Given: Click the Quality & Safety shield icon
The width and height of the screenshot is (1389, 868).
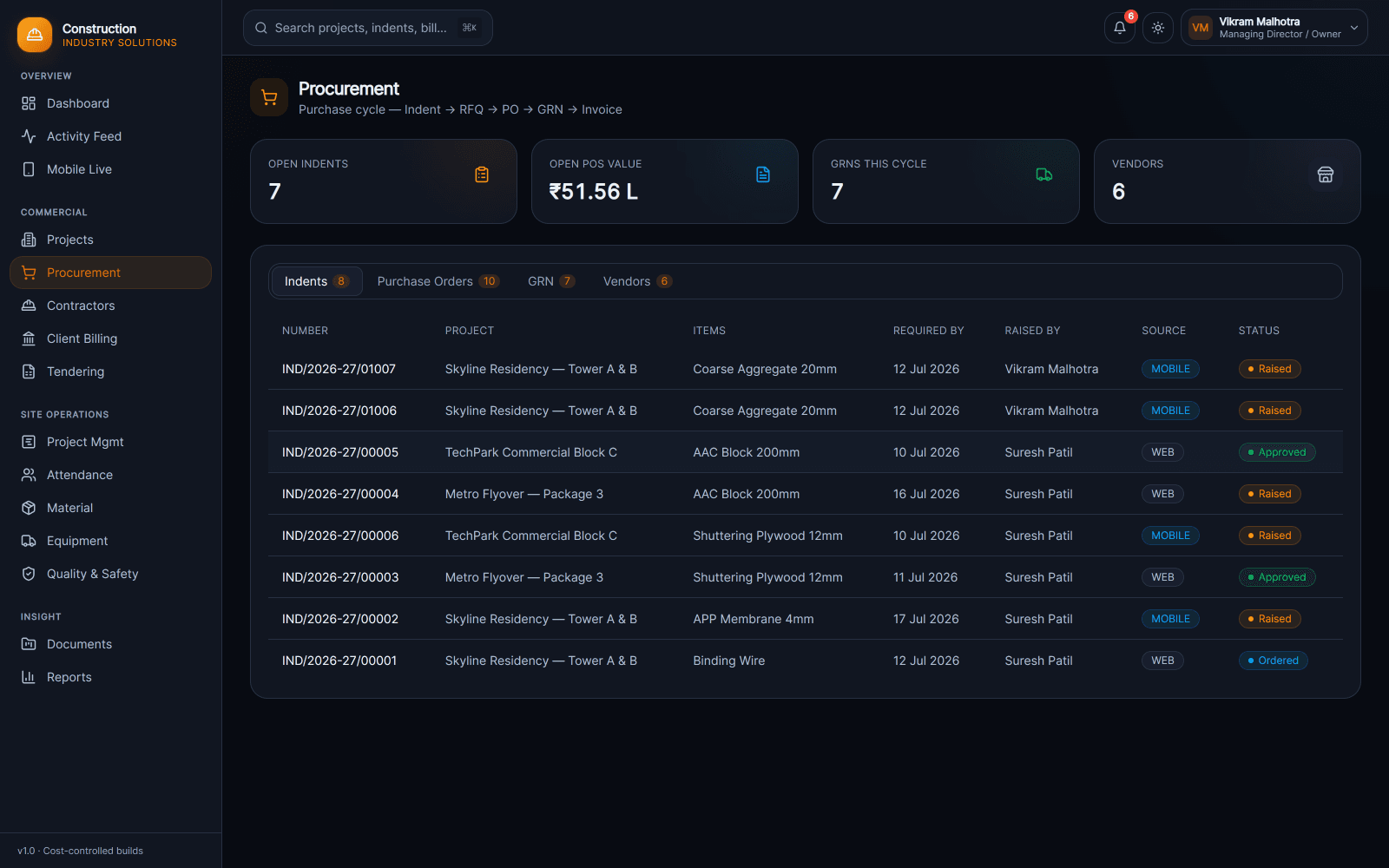Looking at the screenshot, I should click(x=29, y=574).
